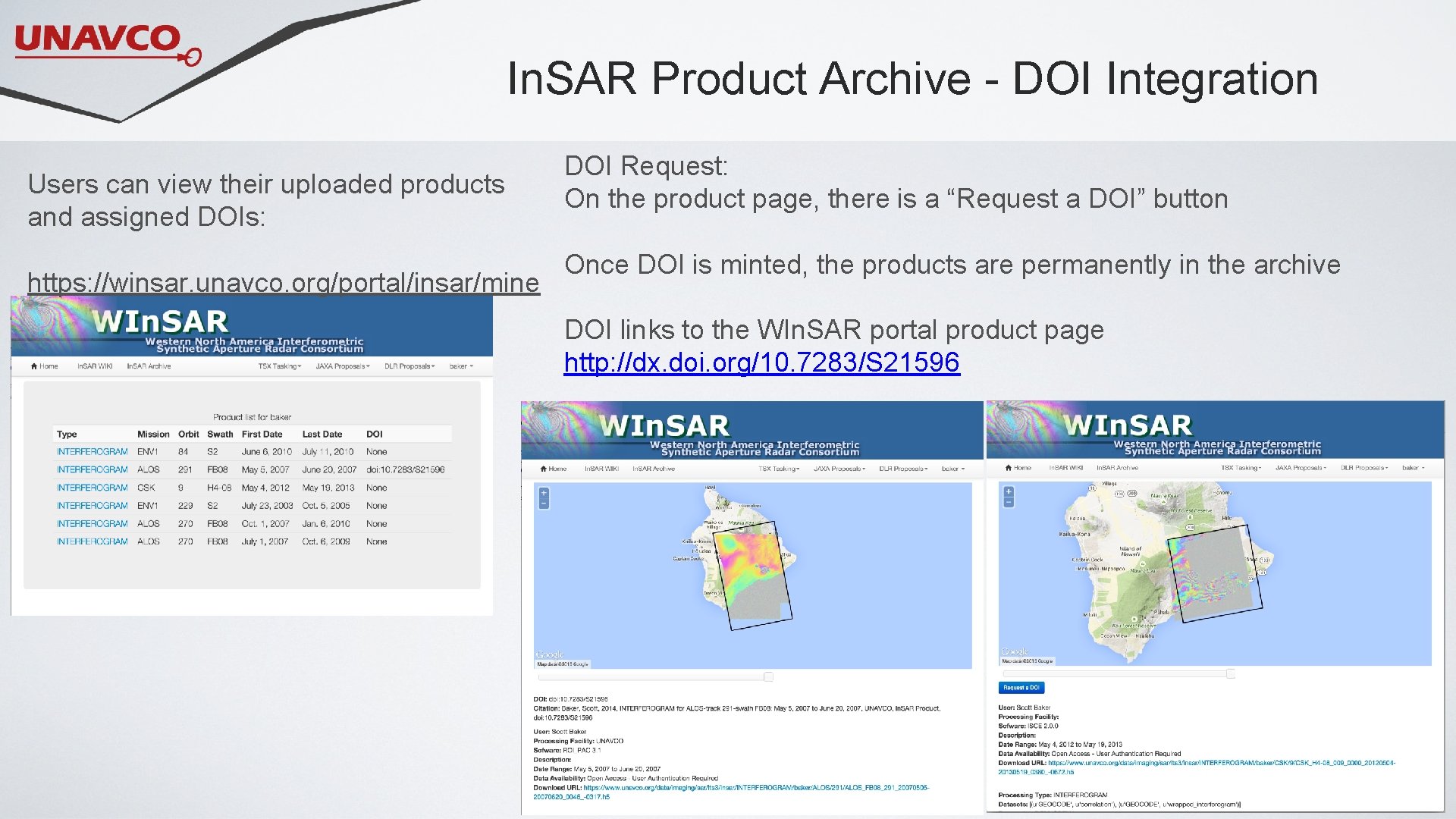Click the DOI column header
This screenshot has width=1456, height=819.
(x=375, y=435)
